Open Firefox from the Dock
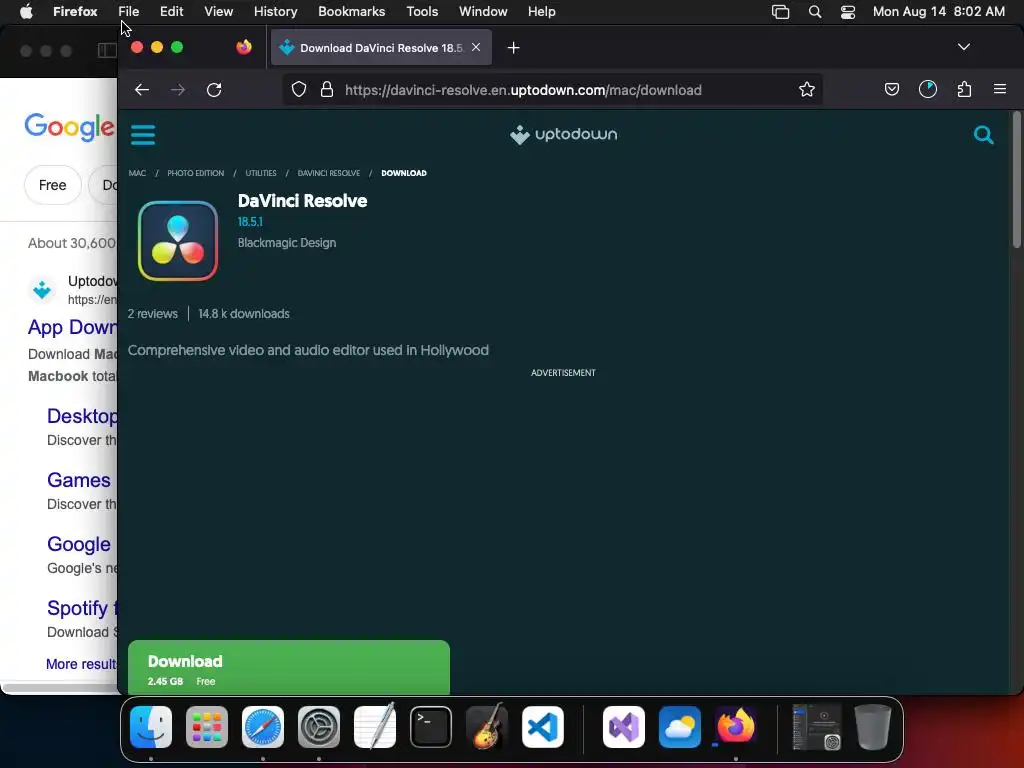The width and height of the screenshot is (1024, 768). point(735,727)
